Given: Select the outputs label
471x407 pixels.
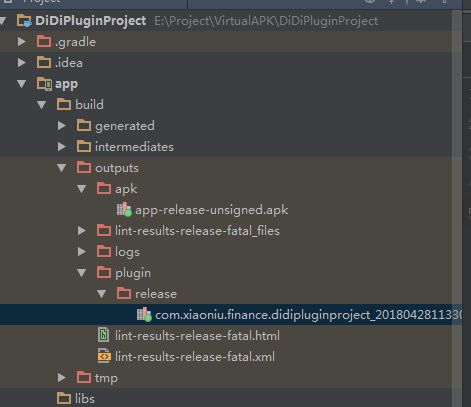Looking at the screenshot, I should pyautogui.click(x=117, y=168).
